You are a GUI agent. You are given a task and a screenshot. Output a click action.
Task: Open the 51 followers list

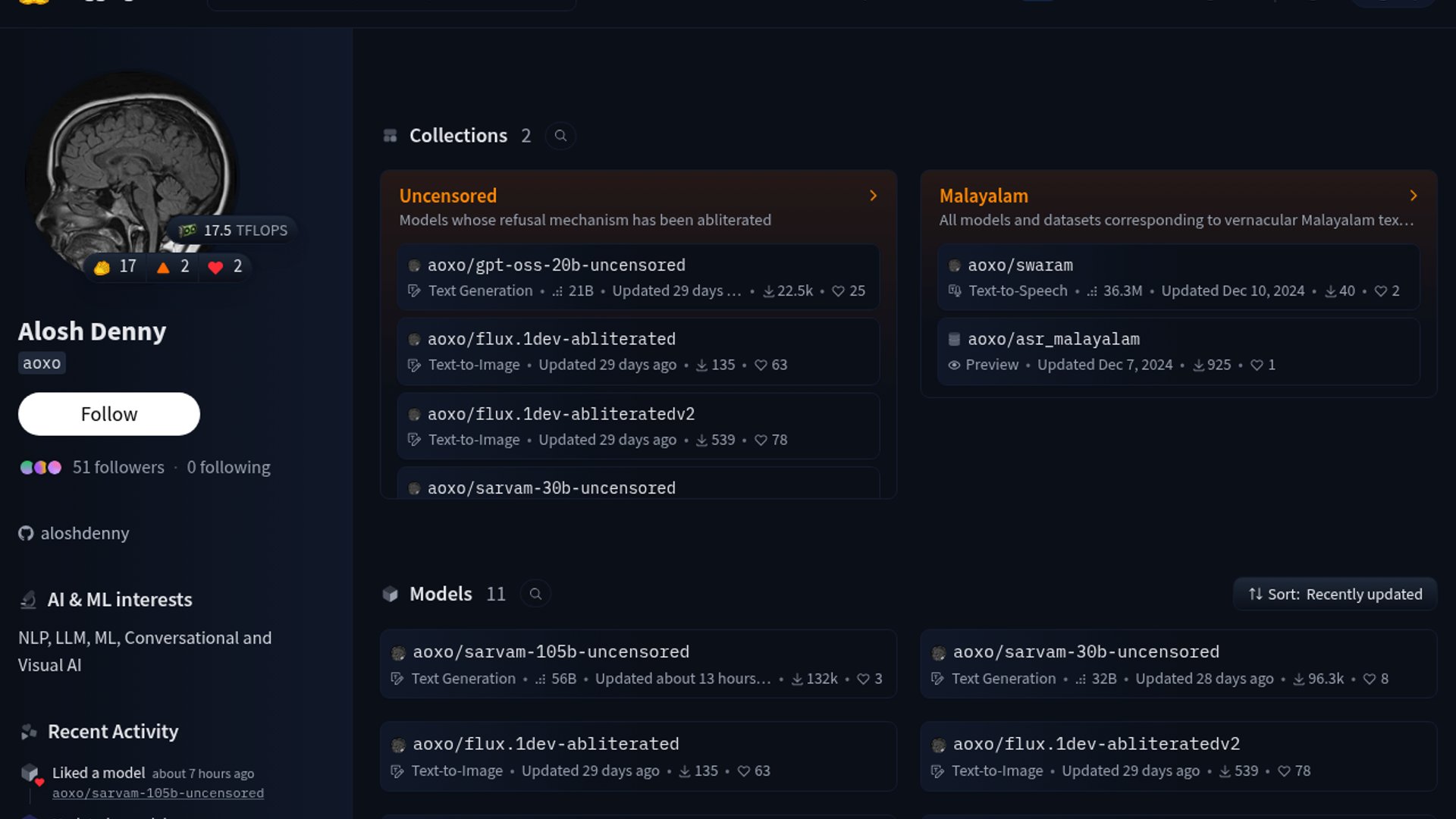(x=118, y=468)
